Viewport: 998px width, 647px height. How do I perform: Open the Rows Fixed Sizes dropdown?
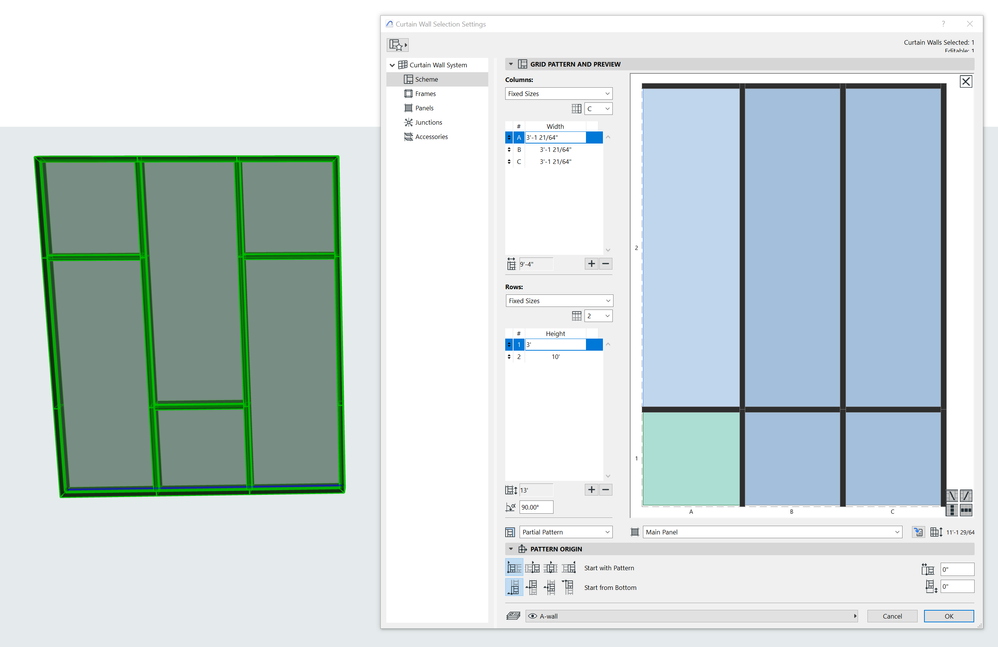[x=559, y=301]
